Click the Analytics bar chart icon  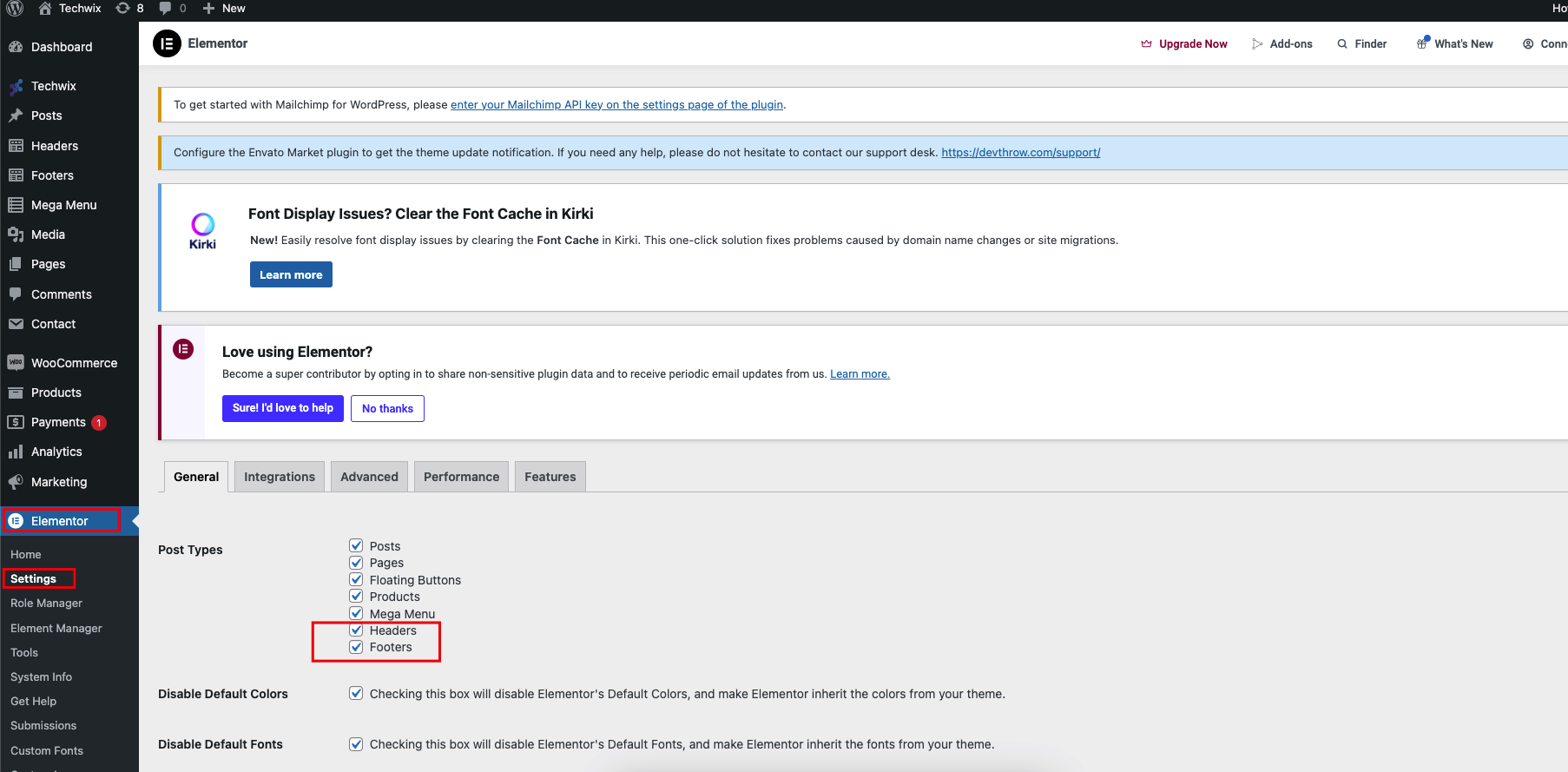pyautogui.click(x=16, y=452)
